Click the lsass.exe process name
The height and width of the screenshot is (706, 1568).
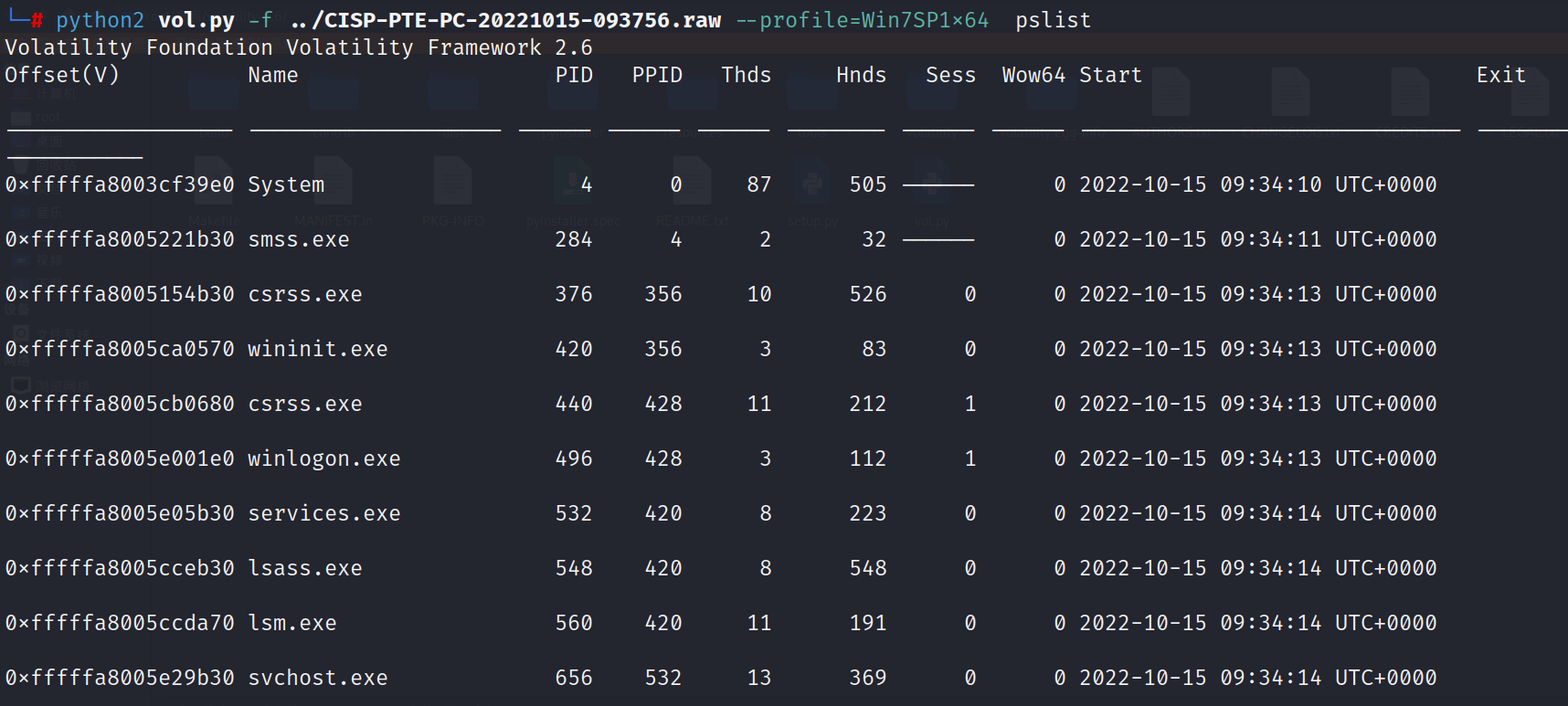click(305, 568)
